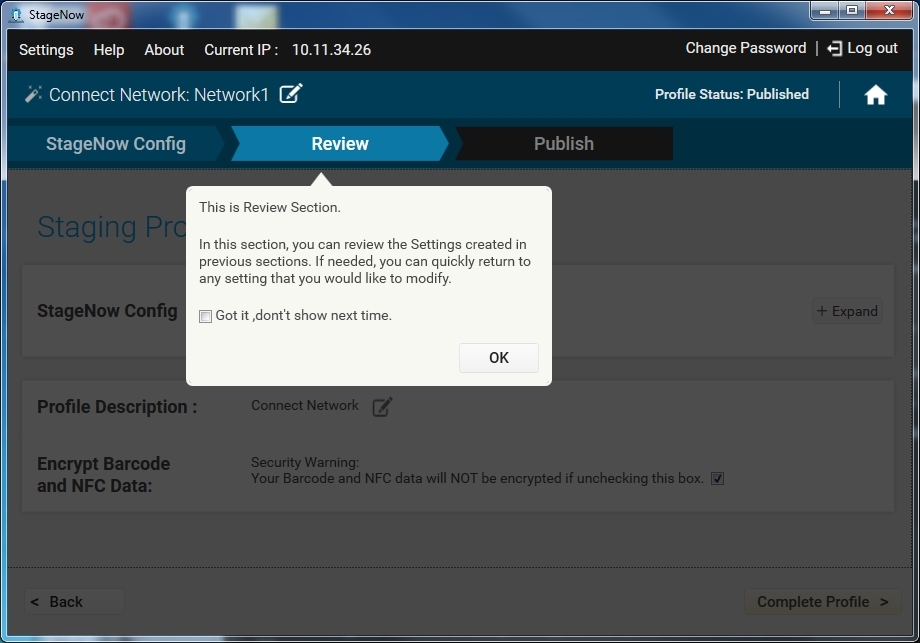Open the Help menu

coord(109,50)
